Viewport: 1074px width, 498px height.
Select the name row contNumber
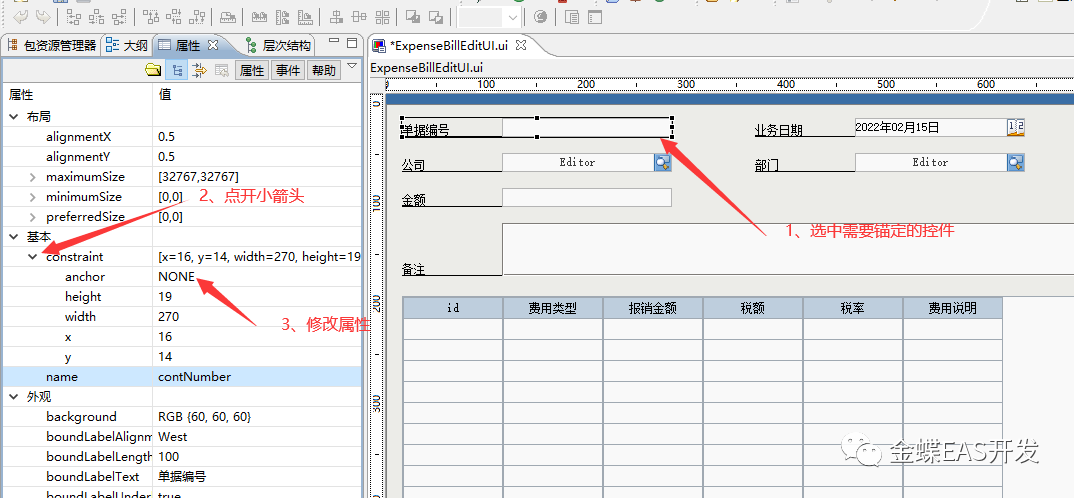tap(182, 377)
